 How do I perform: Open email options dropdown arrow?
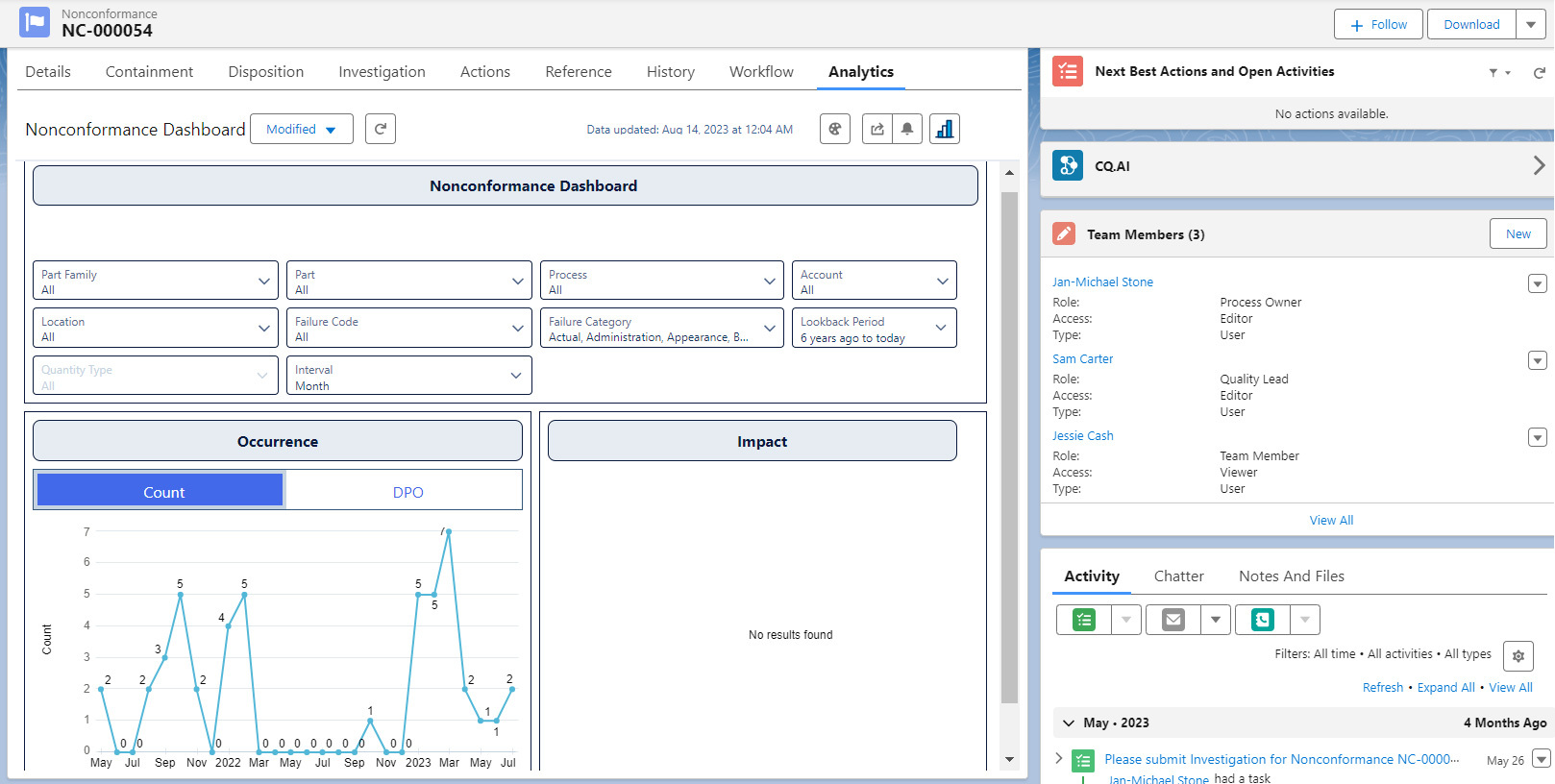click(x=1216, y=620)
